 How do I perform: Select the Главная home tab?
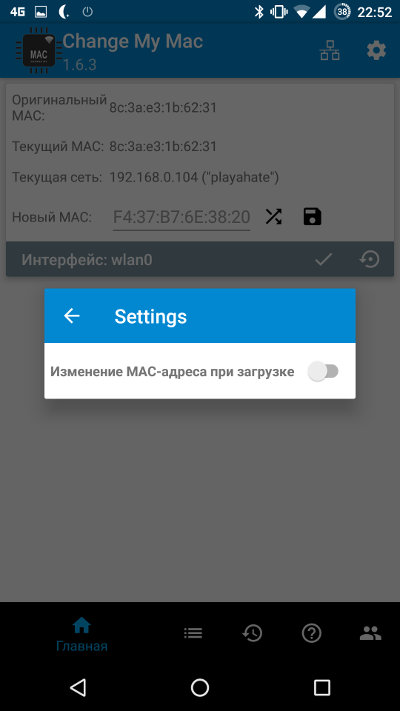tap(82, 634)
